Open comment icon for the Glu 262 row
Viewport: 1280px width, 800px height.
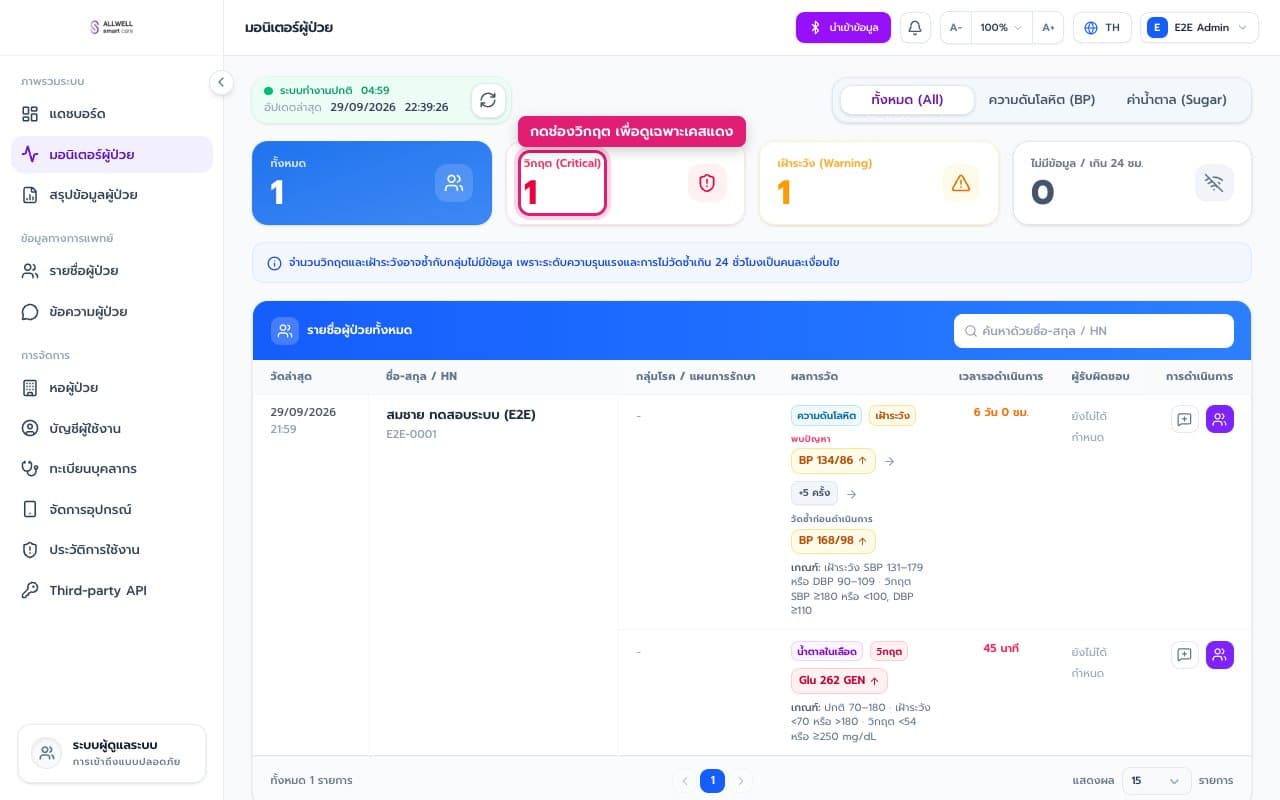(1184, 655)
